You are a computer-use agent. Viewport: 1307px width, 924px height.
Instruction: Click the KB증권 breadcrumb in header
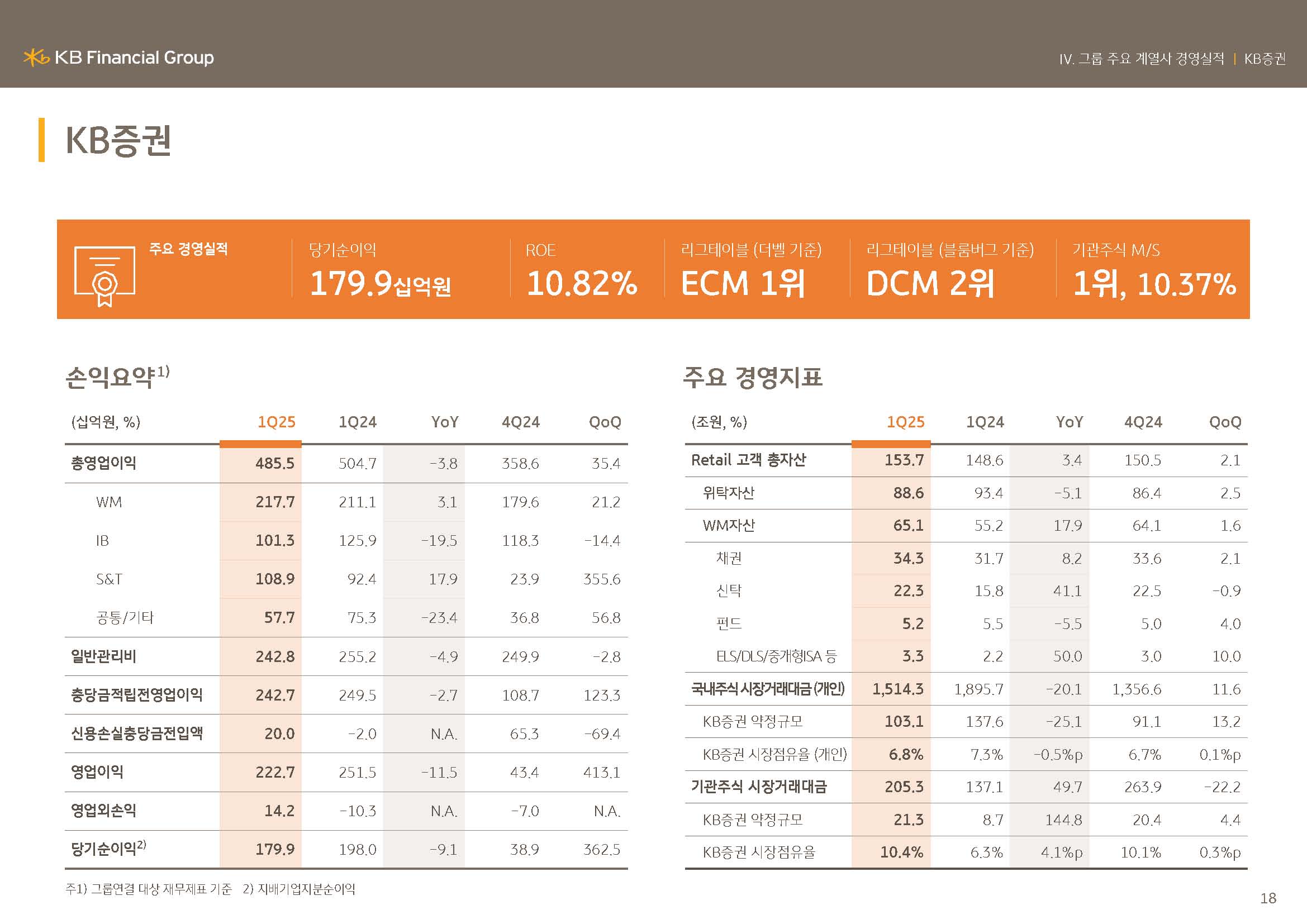[1265, 59]
